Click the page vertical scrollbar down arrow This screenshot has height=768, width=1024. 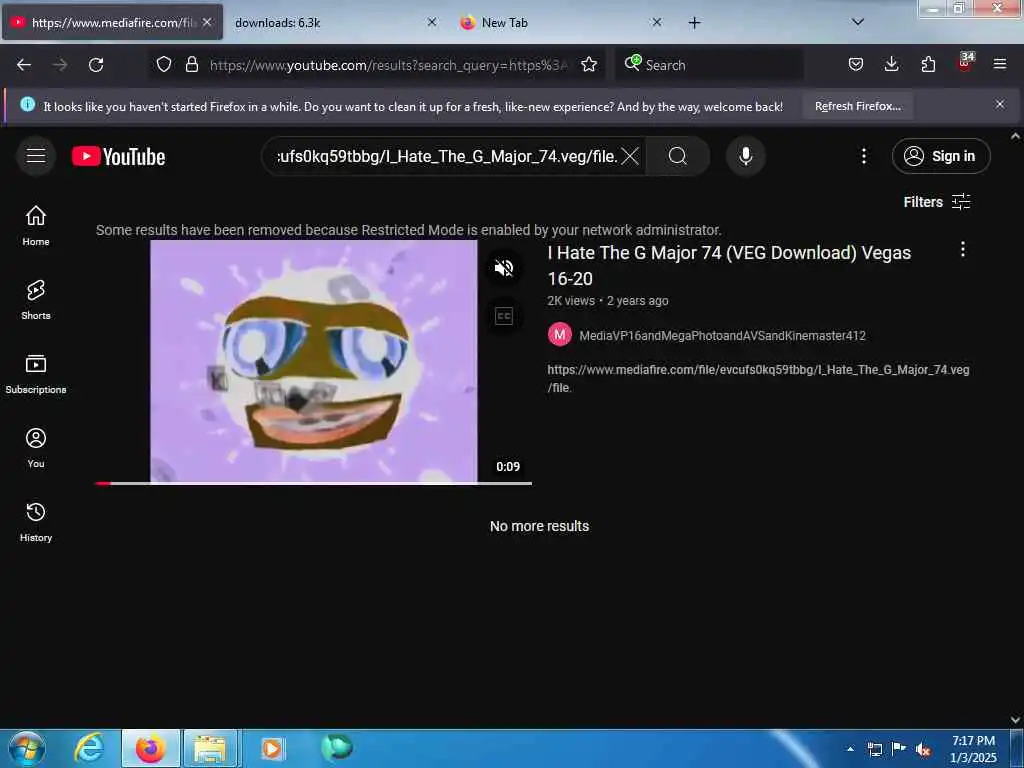coord(1016,720)
